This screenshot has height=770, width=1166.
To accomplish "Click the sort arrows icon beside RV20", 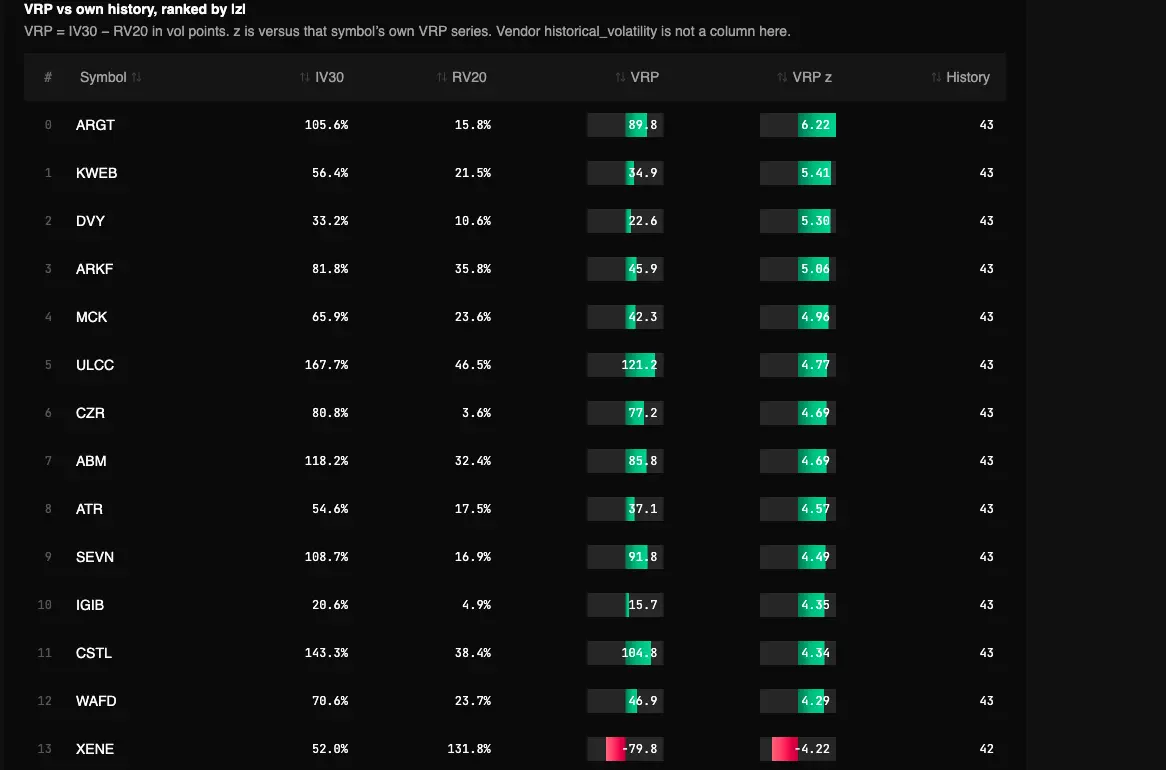I will tap(442, 77).
